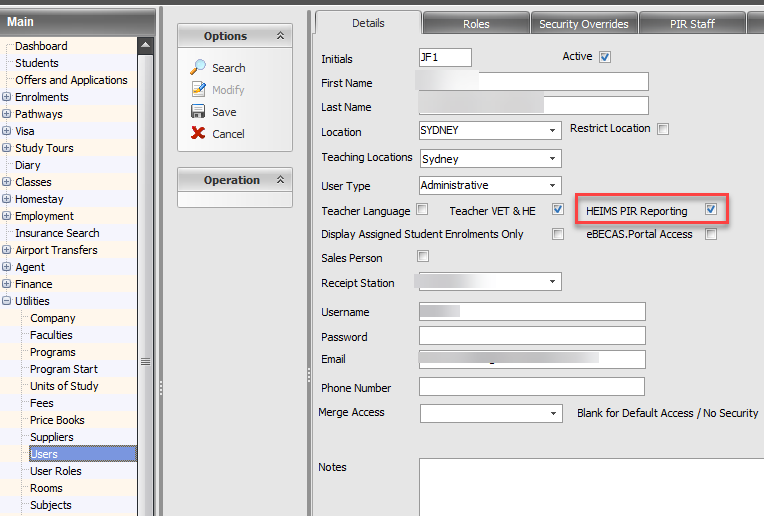Switch to the Roles tab
This screenshot has width=764, height=516.
[x=476, y=24]
